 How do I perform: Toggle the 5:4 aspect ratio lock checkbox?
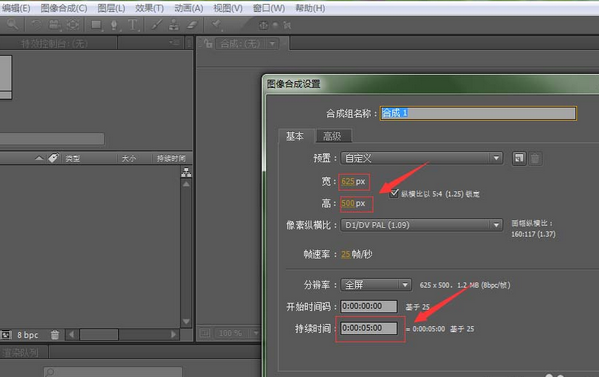(394, 193)
